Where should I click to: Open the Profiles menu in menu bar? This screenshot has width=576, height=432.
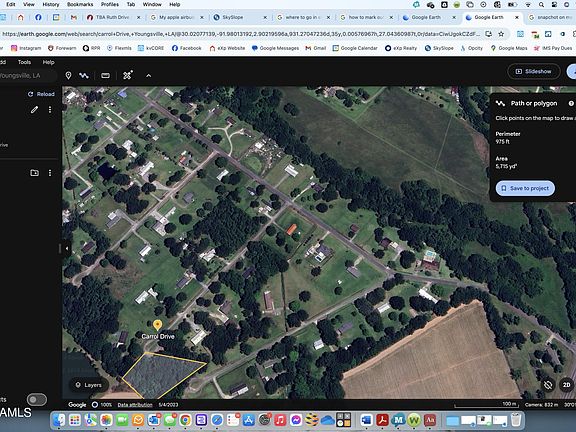110,4
